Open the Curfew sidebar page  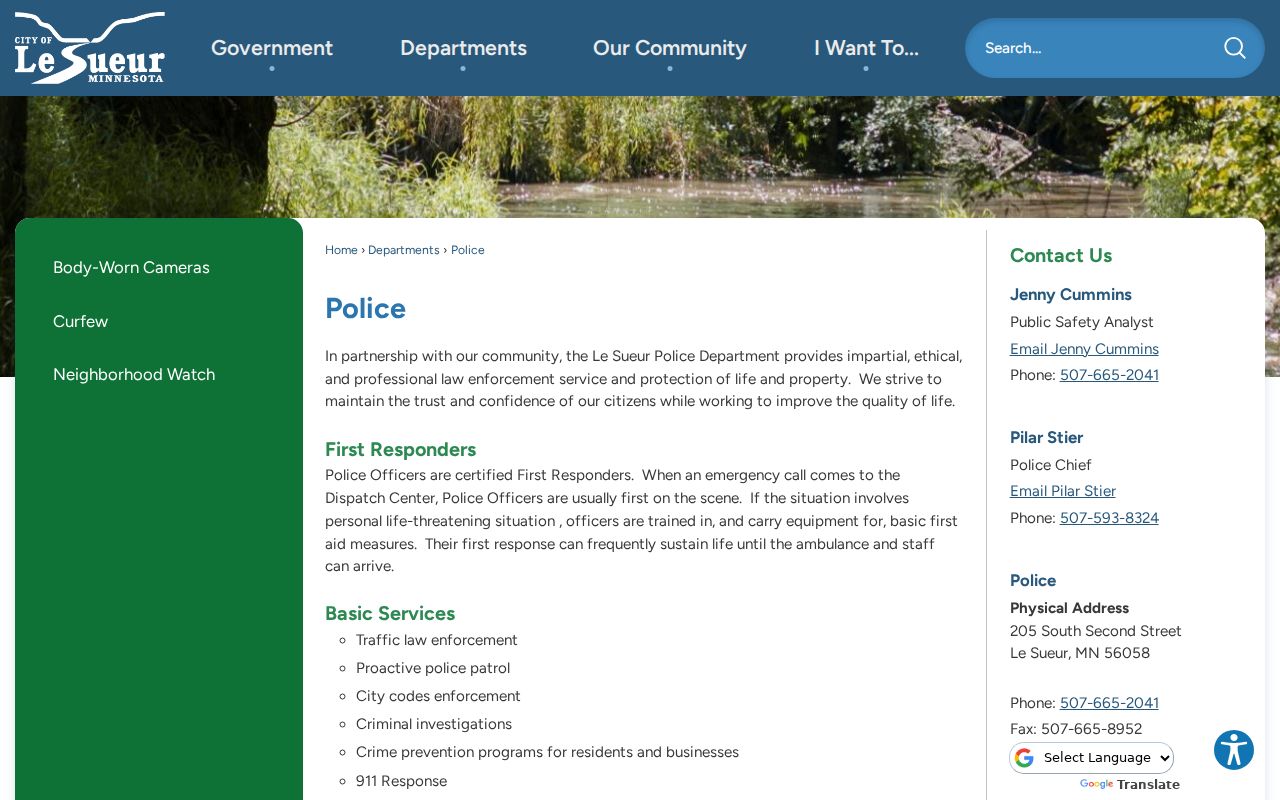tap(80, 321)
